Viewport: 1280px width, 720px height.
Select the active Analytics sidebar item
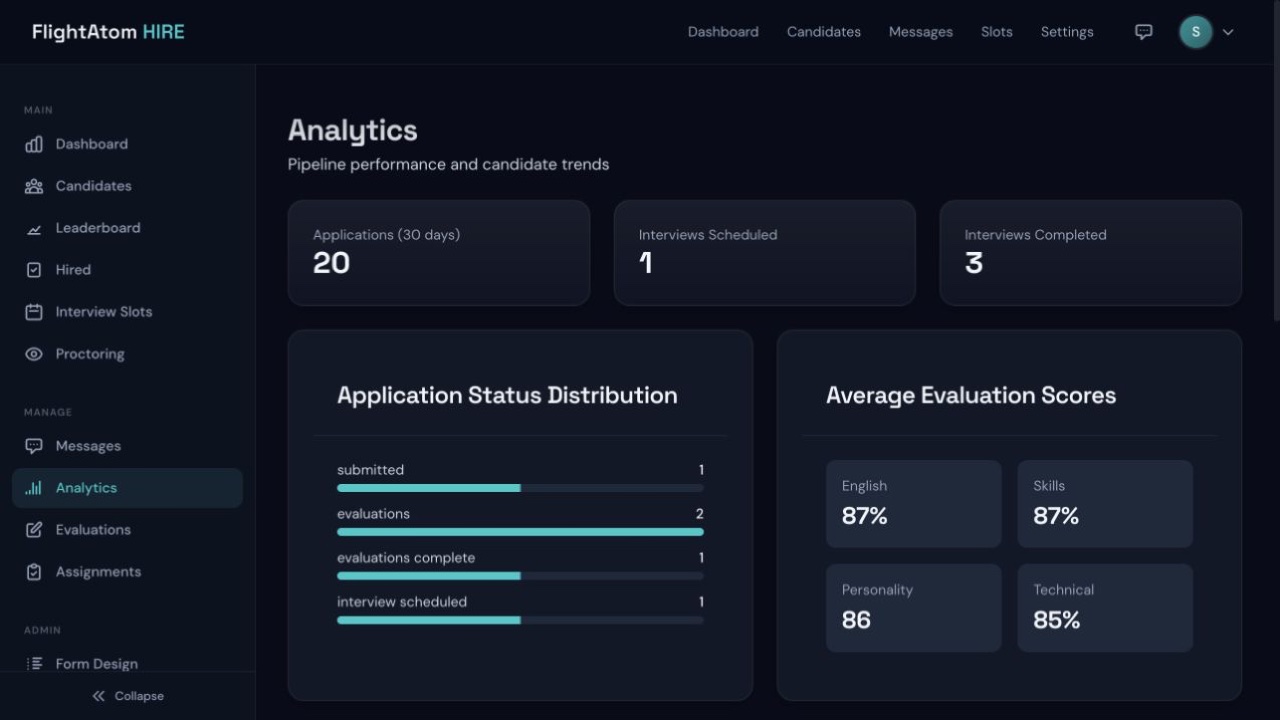pyautogui.click(x=128, y=488)
